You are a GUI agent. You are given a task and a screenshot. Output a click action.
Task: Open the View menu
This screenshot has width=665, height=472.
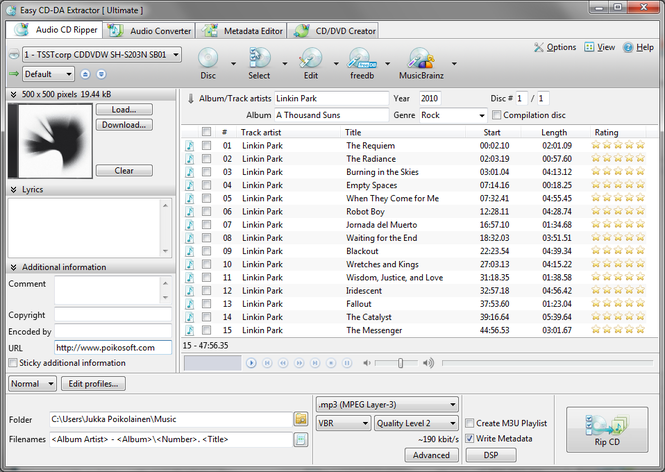600,47
